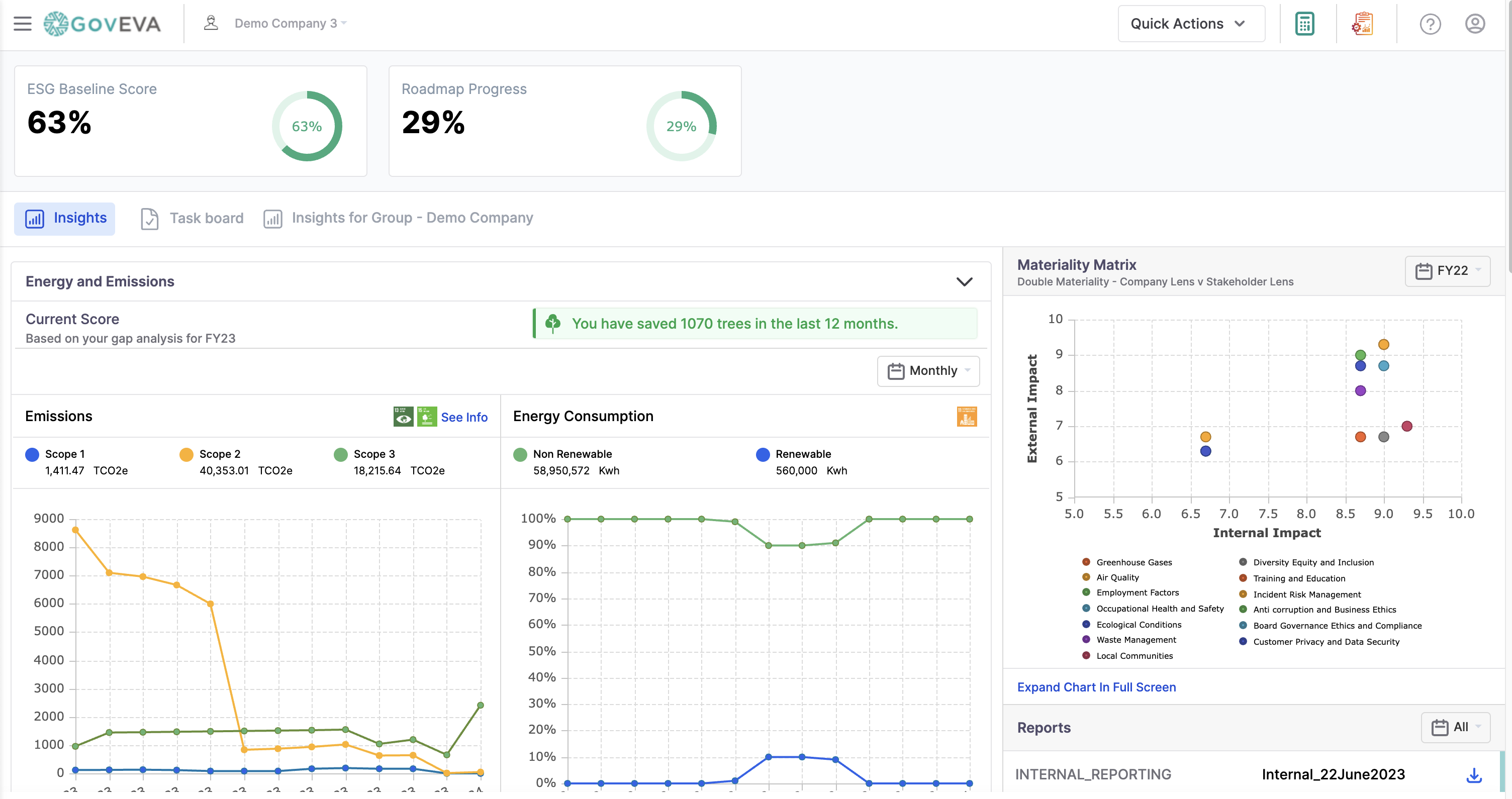
Task: Open the report settings clipboard icon
Action: tap(1362, 24)
